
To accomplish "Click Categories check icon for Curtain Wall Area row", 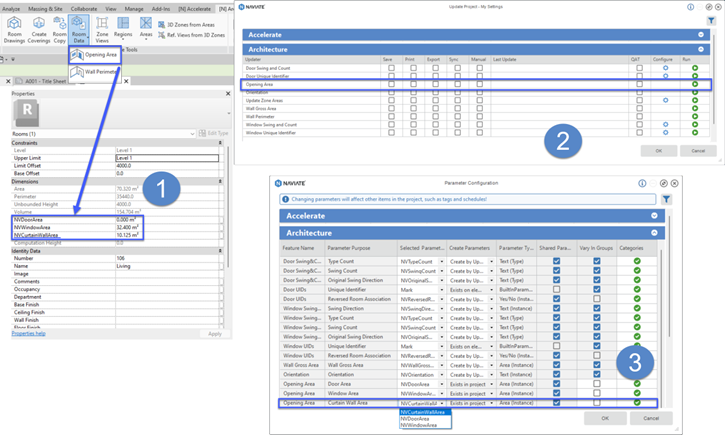I will [637, 403].
